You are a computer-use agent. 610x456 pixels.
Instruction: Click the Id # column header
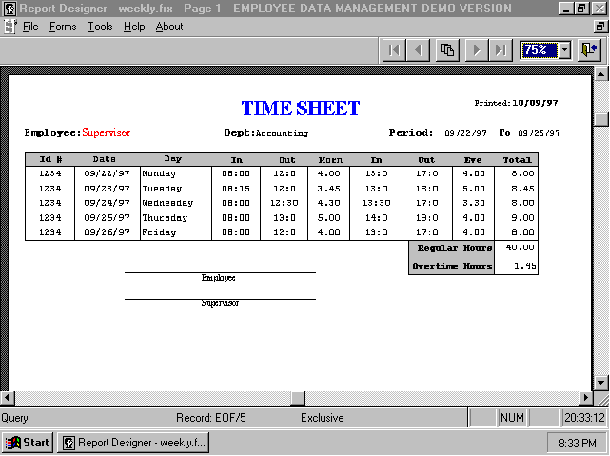(x=51, y=160)
